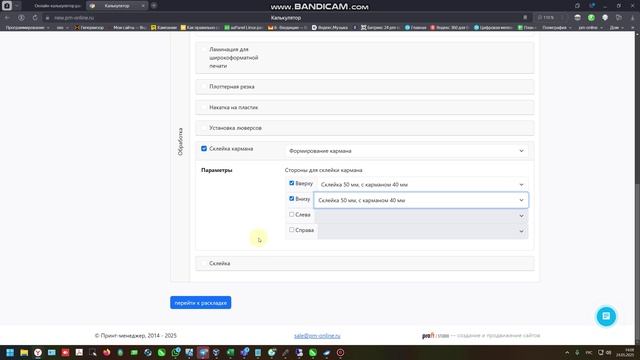This screenshot has width=640, height=360.
Task: Open WhatsApp taskbar icon with badge
Action: (x=176, y=353)
